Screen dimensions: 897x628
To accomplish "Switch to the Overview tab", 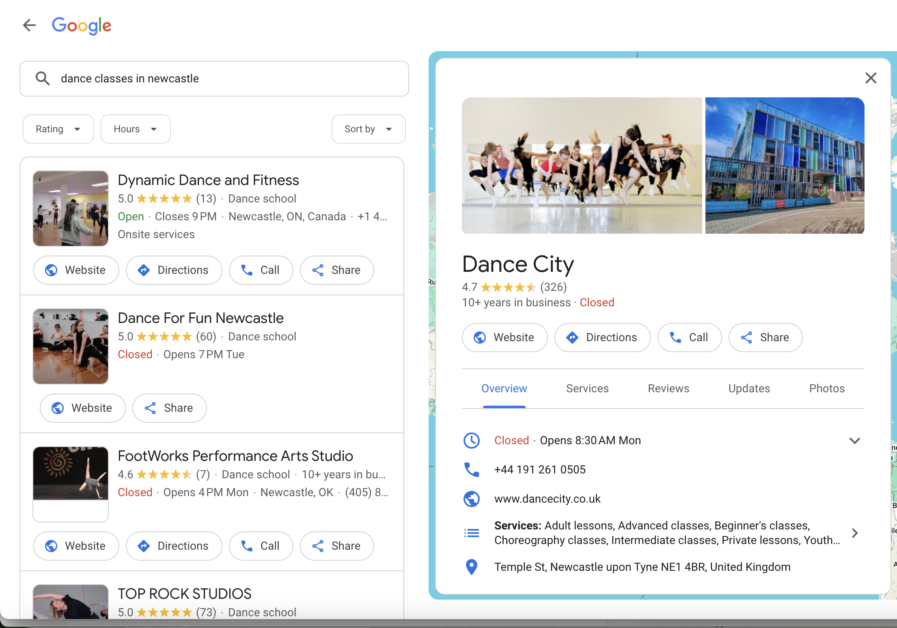I will click(x=504, y=388).
